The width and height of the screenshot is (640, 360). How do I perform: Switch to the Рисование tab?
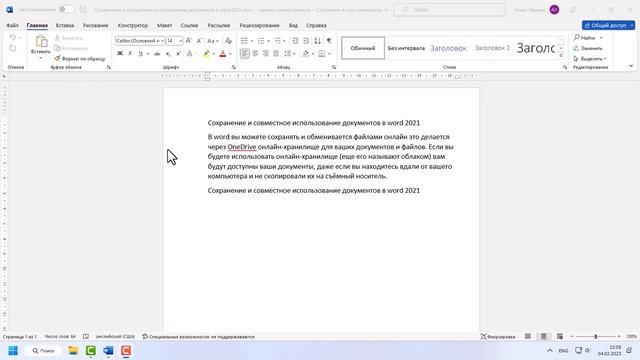[96, 25]
